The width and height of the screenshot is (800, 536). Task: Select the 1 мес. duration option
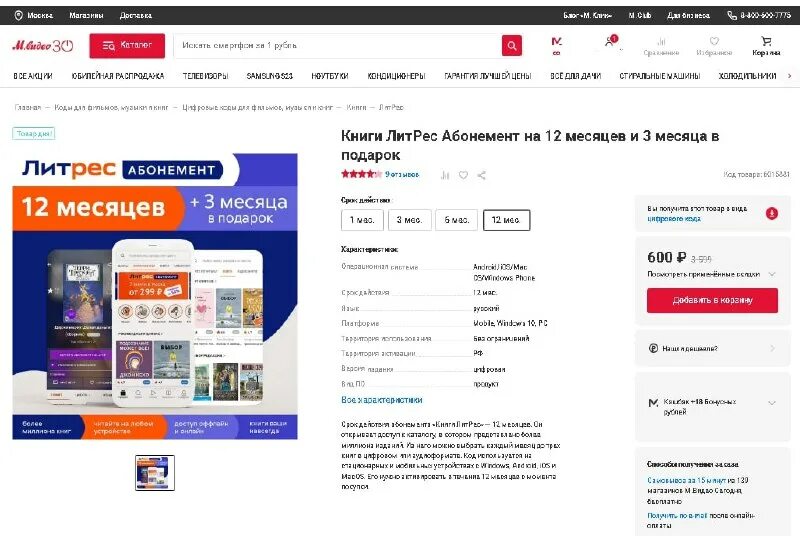click(362, 220)
